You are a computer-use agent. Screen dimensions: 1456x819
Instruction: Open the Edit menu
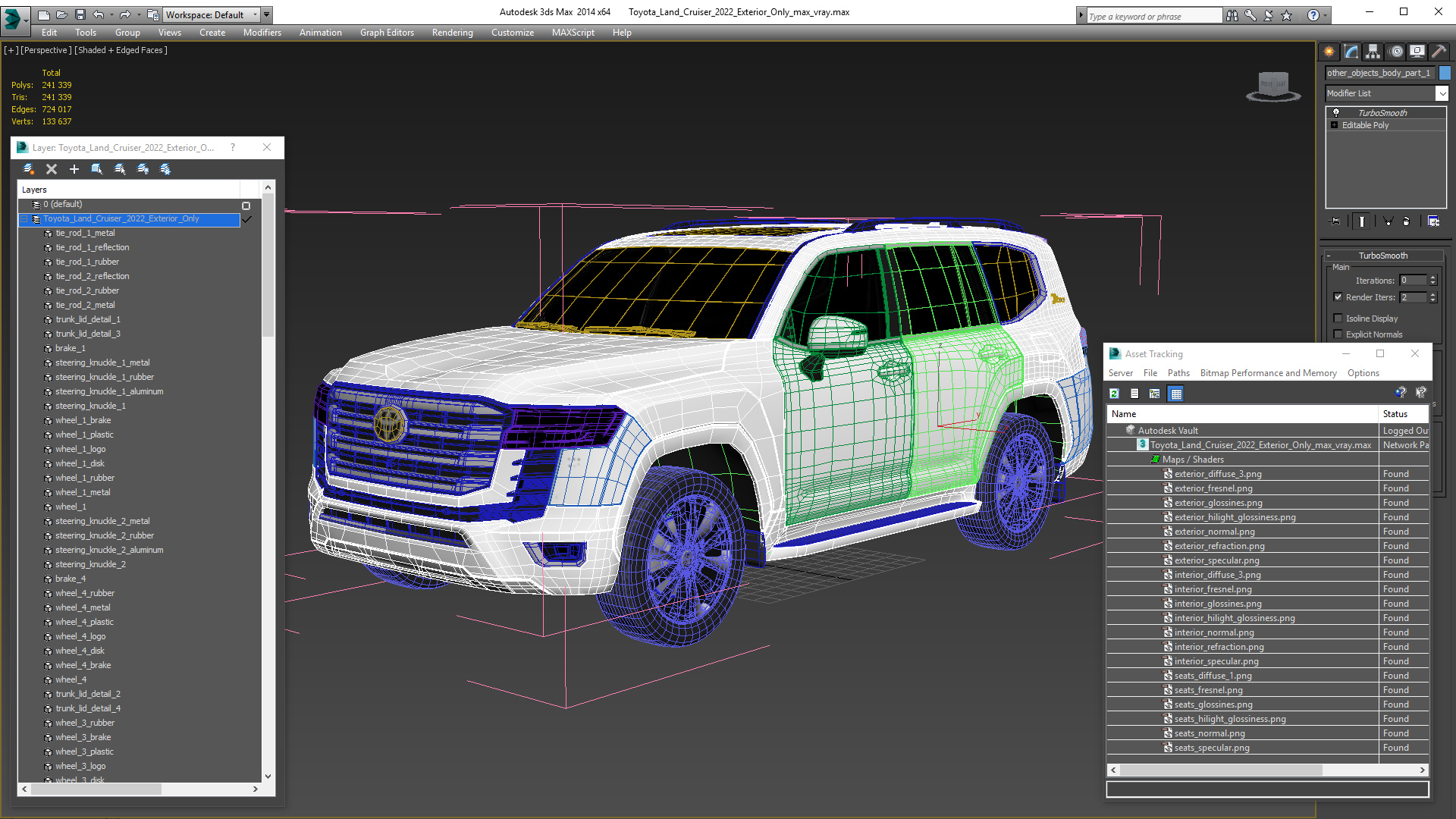49,33
